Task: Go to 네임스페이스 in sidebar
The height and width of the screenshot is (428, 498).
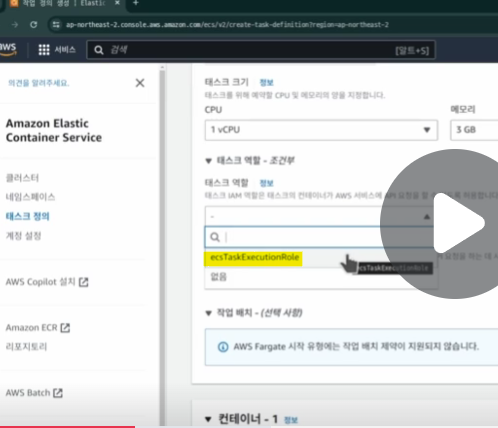Action: tap(30, 197)
